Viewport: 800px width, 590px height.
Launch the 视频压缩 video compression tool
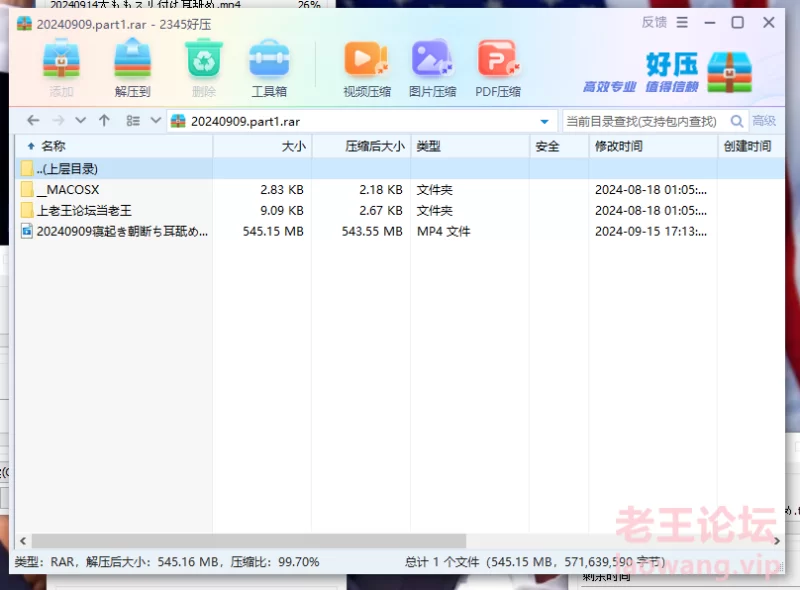point(366,60)
